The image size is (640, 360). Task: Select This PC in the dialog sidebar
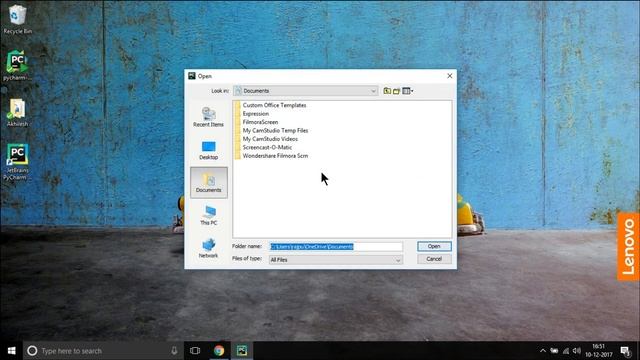pos(209,215)
